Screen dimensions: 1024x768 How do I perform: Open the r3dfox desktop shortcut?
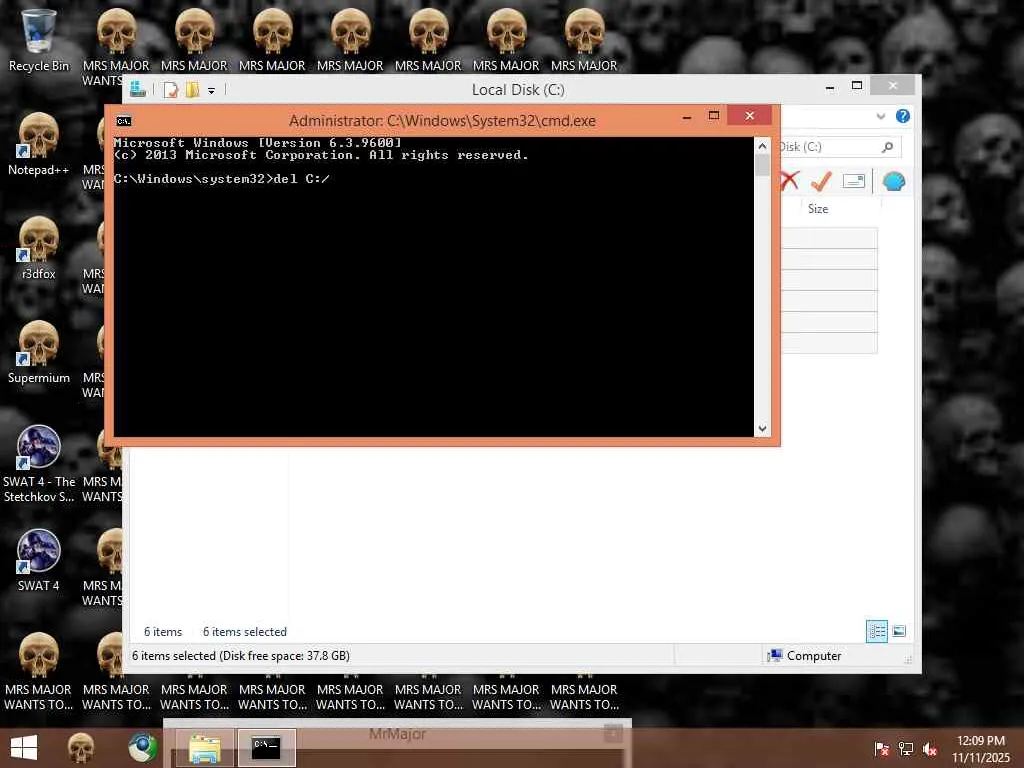38,248
